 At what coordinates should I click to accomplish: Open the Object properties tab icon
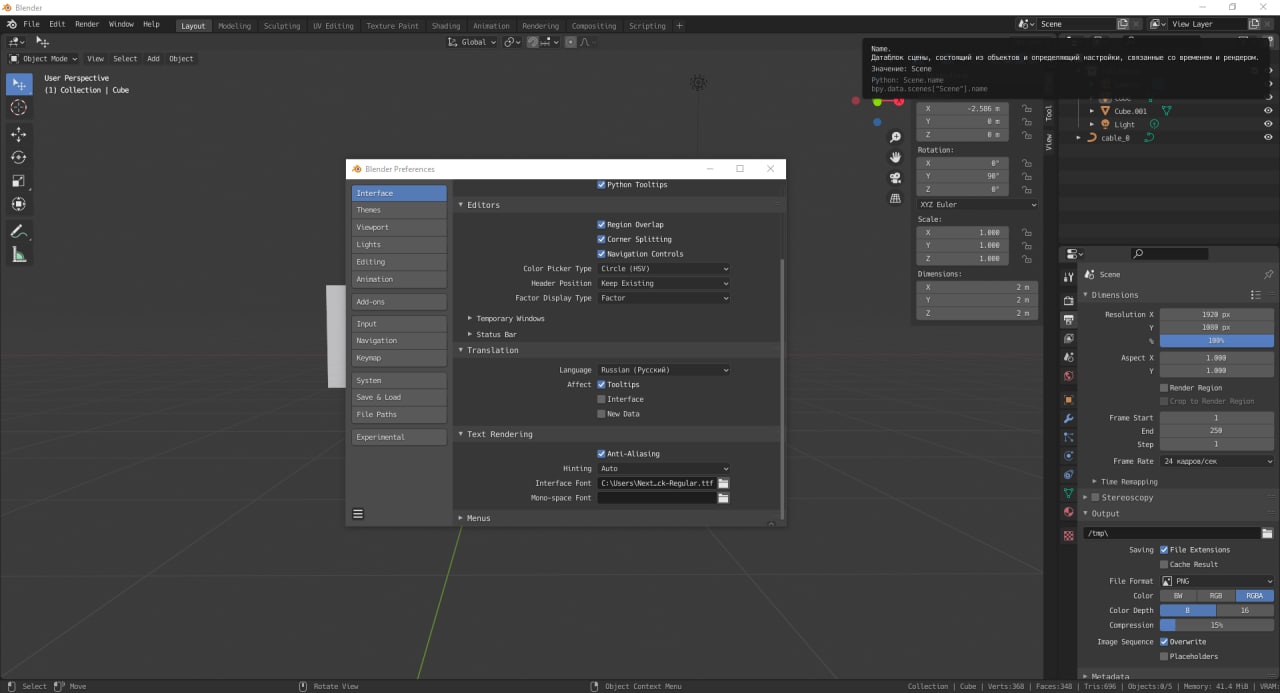click(x=1068, y=399)
